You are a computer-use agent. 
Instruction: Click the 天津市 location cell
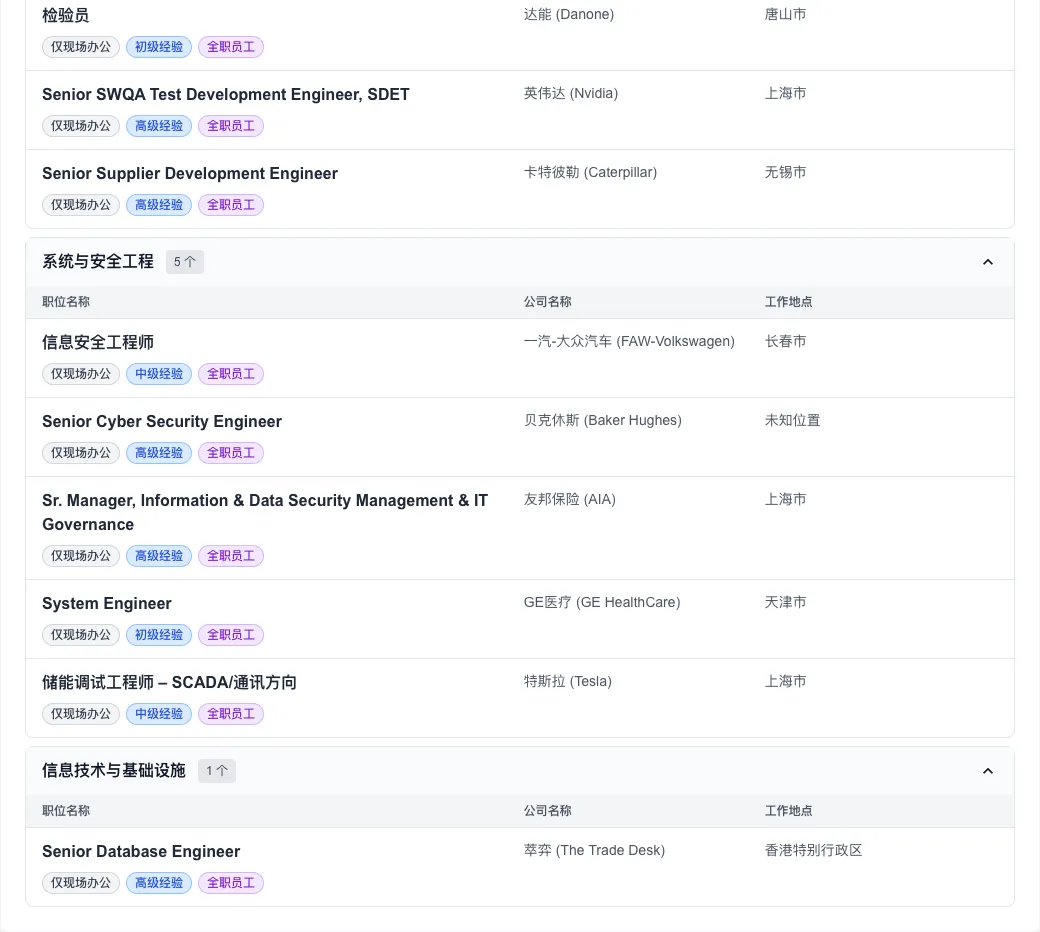point(785,602)
